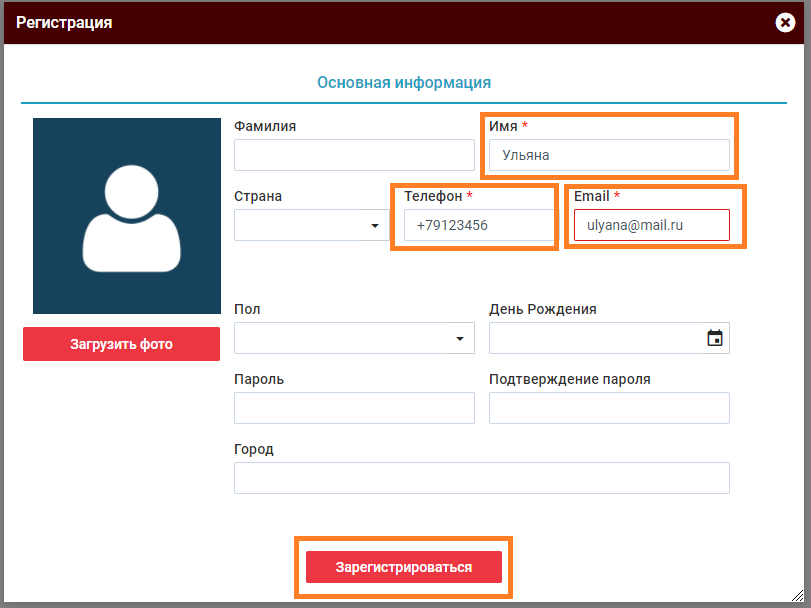Click the Имя field containing Ульяна
The height and width of the screenshot is (608, 811).
(608, 155)
